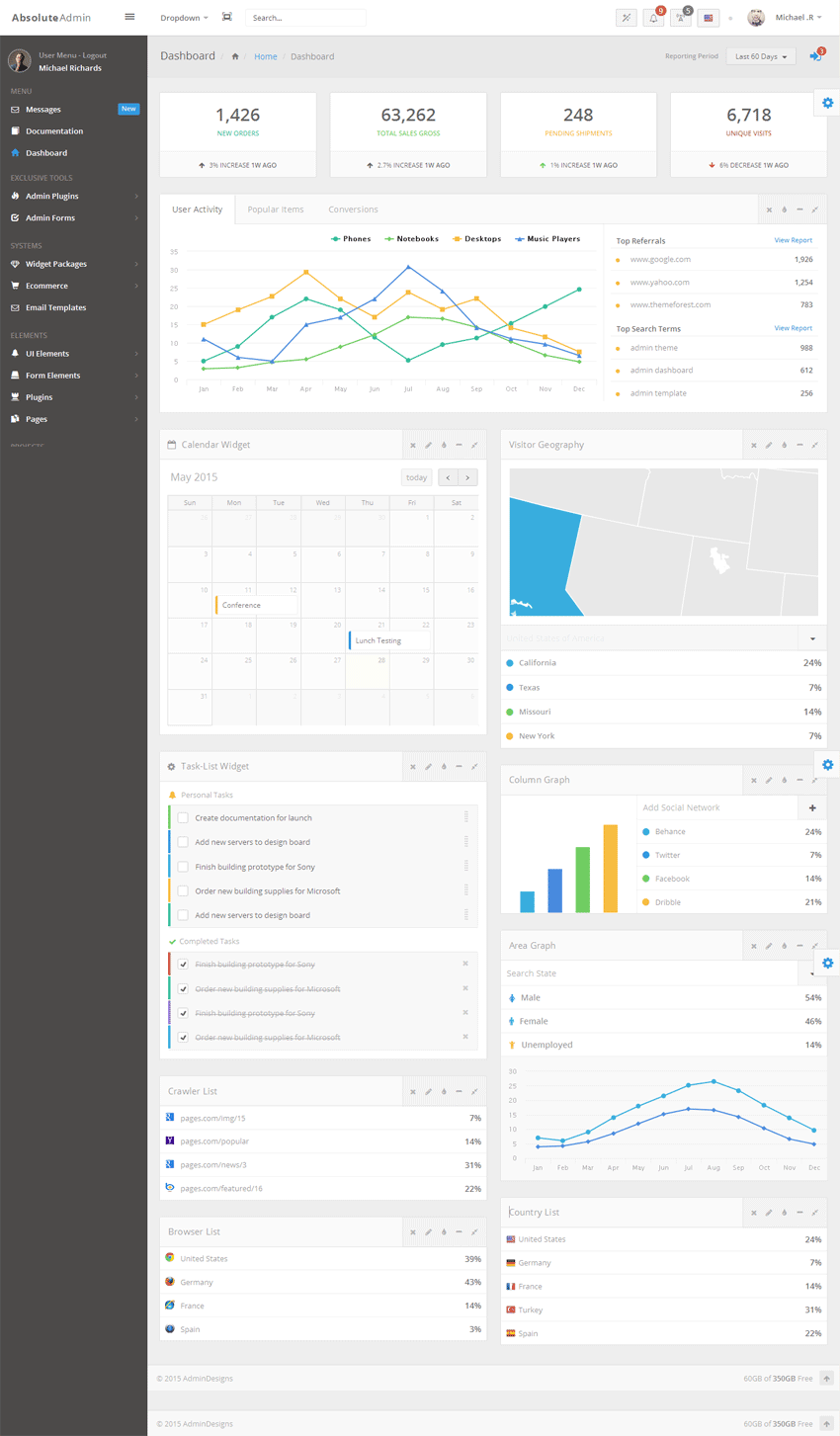The width and height of the screenshot is (840, 1436).
Task: Click the fullscreen icon beside Dropdown
Action: pyautogui.click(x=227, y=18)
